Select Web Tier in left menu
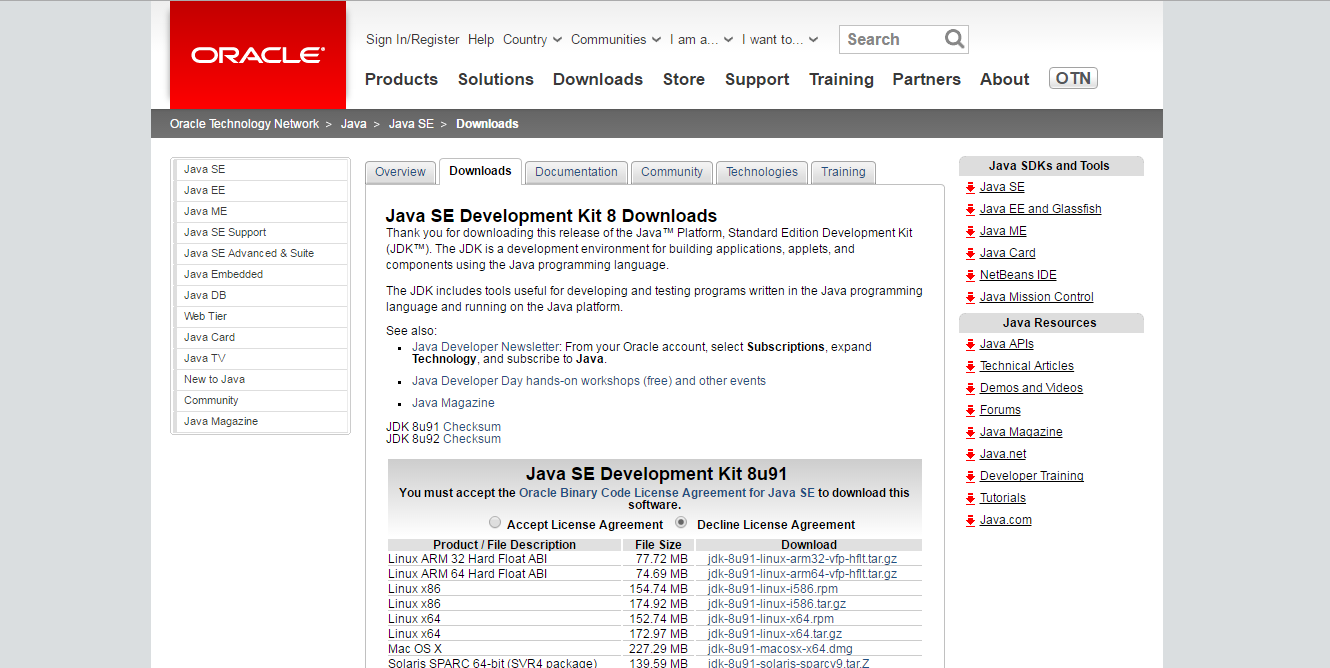Image resolution: width=1330 pixels, height=668 pixels. click(x=205, y=316)
